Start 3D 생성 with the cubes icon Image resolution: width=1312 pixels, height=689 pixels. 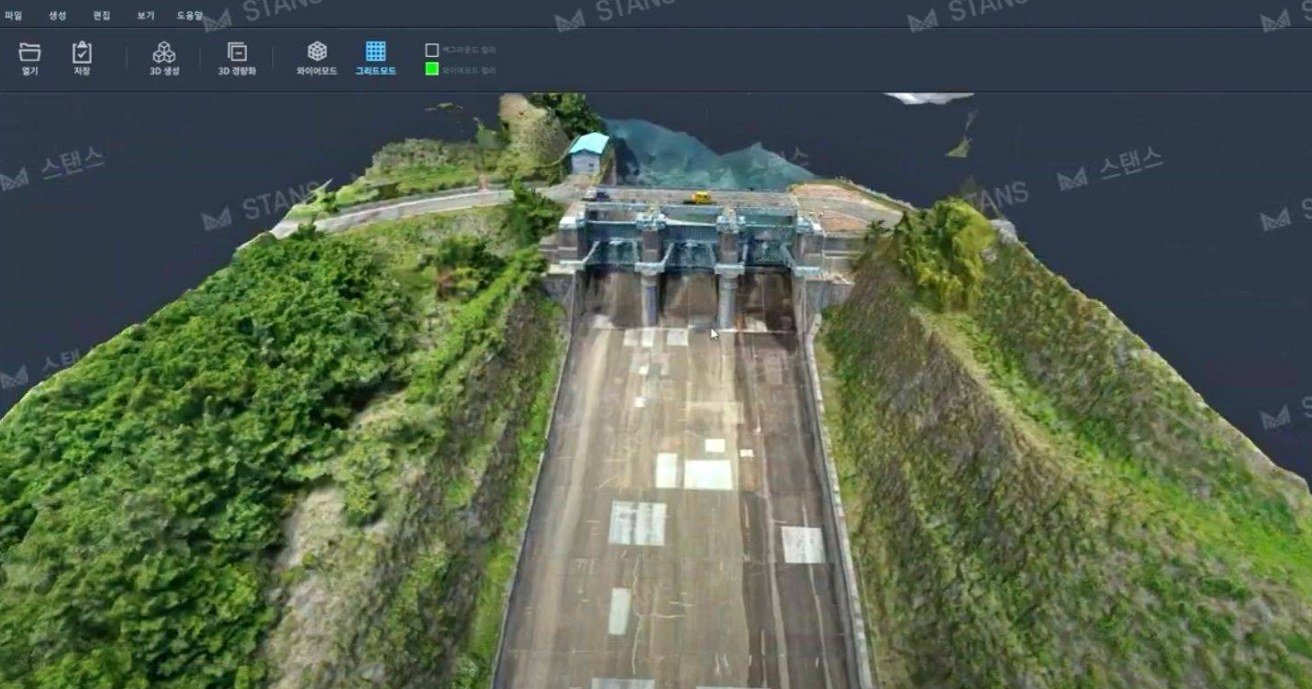164,53
